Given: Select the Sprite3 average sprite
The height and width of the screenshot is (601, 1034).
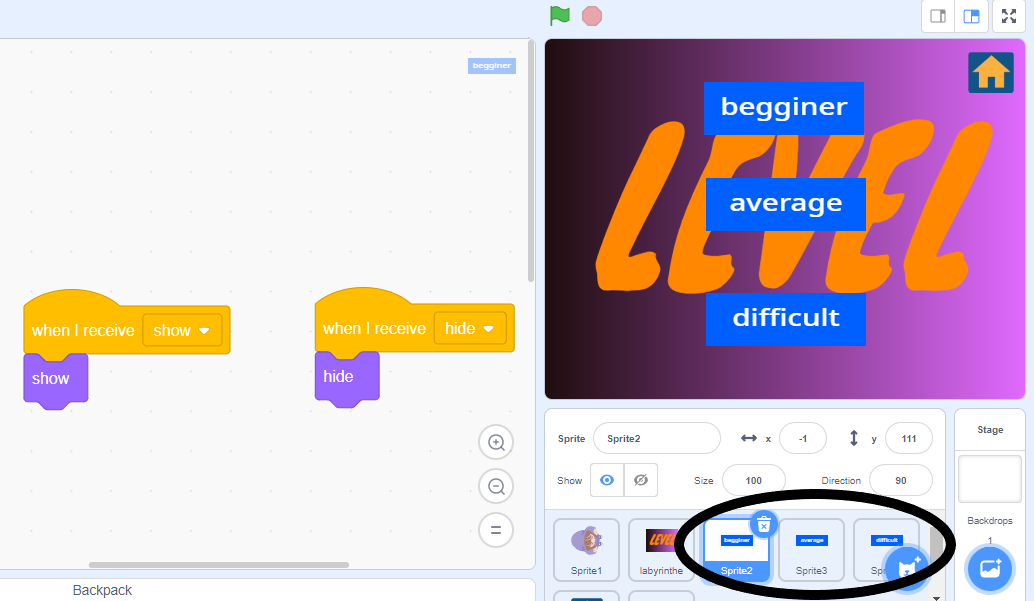Looking at the screenshot, I should [x=811, y=548].
